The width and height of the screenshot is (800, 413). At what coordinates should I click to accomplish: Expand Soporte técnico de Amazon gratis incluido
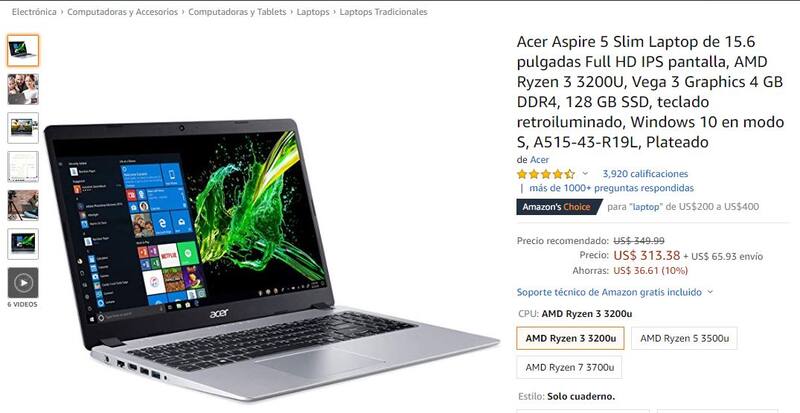[614, 293]
